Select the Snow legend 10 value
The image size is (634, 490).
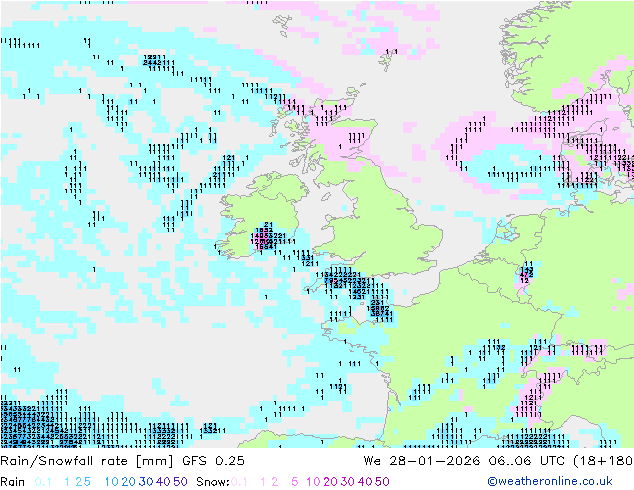(313, 482)
